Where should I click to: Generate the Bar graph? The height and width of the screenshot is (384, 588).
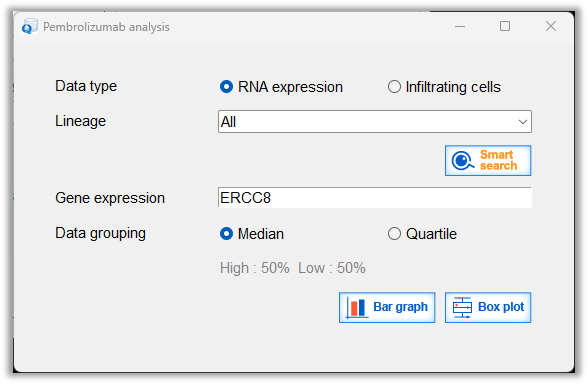tap(387, 308)
